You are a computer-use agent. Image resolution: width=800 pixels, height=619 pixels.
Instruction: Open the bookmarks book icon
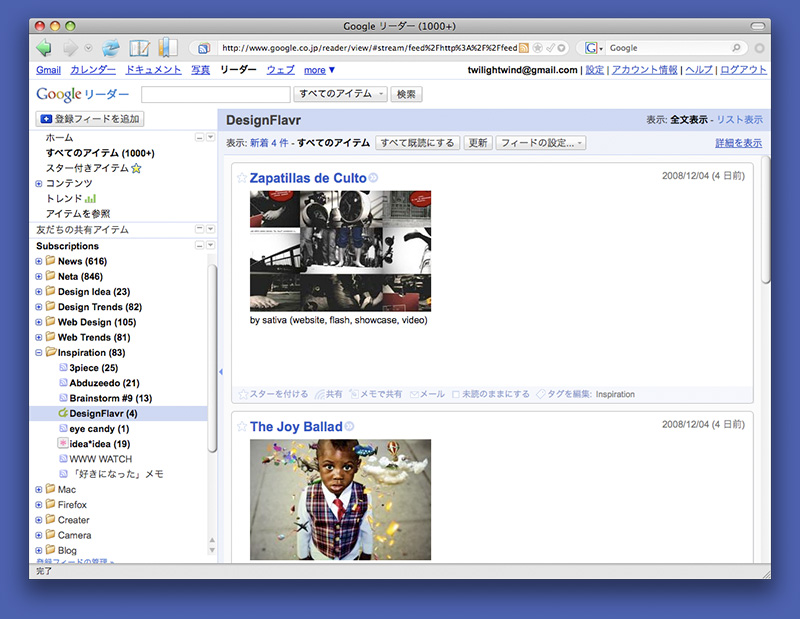coord(167,47)
